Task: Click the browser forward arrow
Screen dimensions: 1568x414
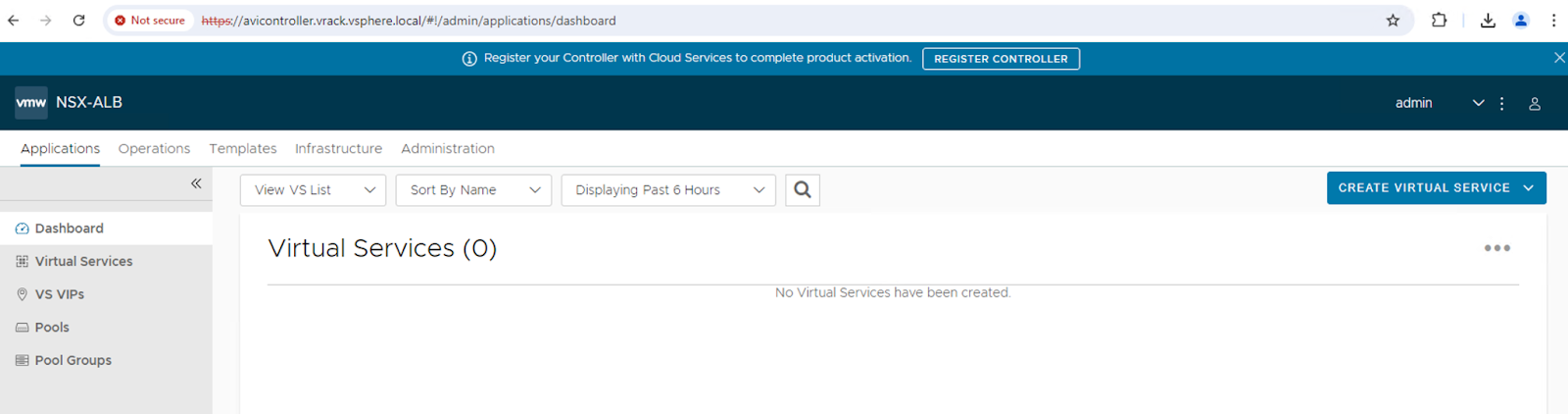Action: (x=46, y=20)
